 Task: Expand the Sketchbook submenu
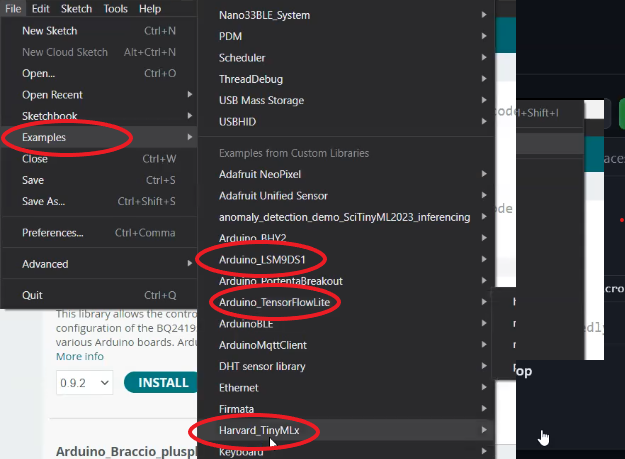(99, 116)
